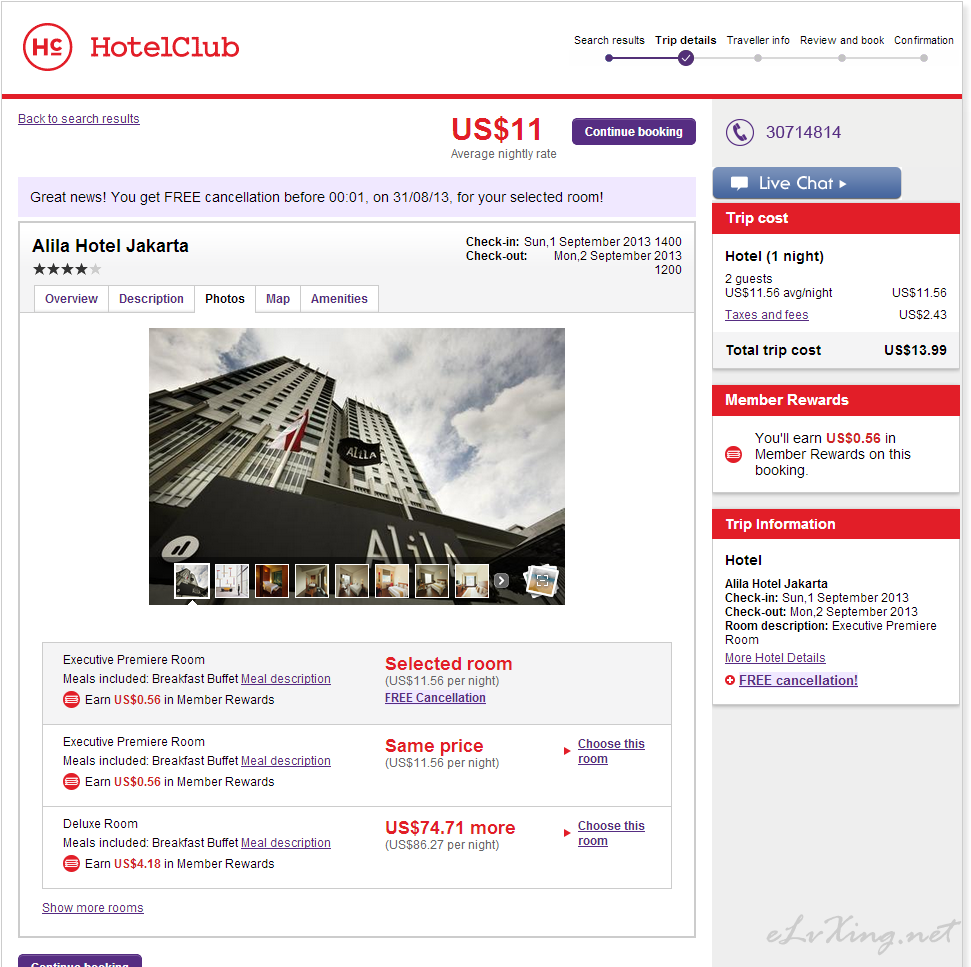
Task: Expand the Taxes and fees details
Action: [x=767, y=314]
